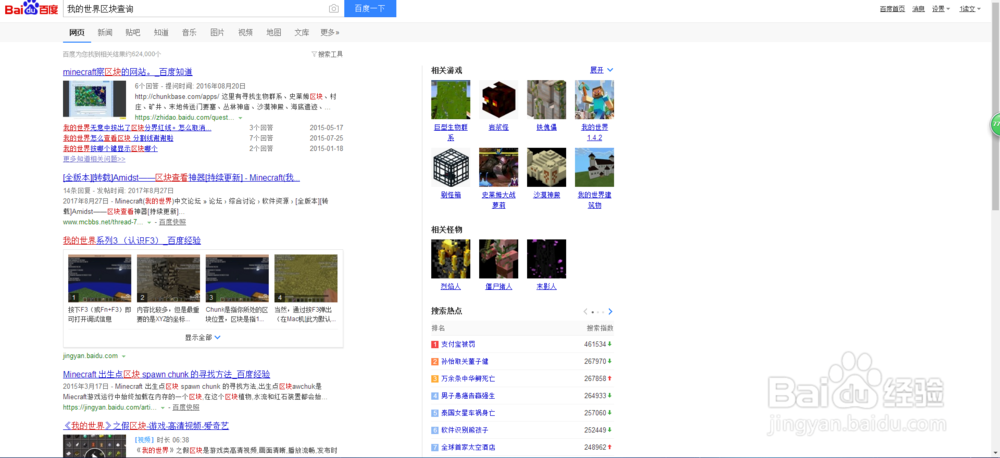The width and height of the screenshot is (1000, 458).
Task: Open 我的世界系列3（认识F3）result
Action: [x=132, y=240]
